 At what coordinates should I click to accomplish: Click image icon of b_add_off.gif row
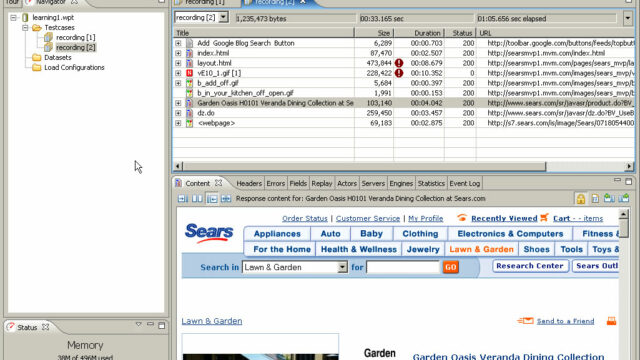pyautogui.click(x=189, y=83)
